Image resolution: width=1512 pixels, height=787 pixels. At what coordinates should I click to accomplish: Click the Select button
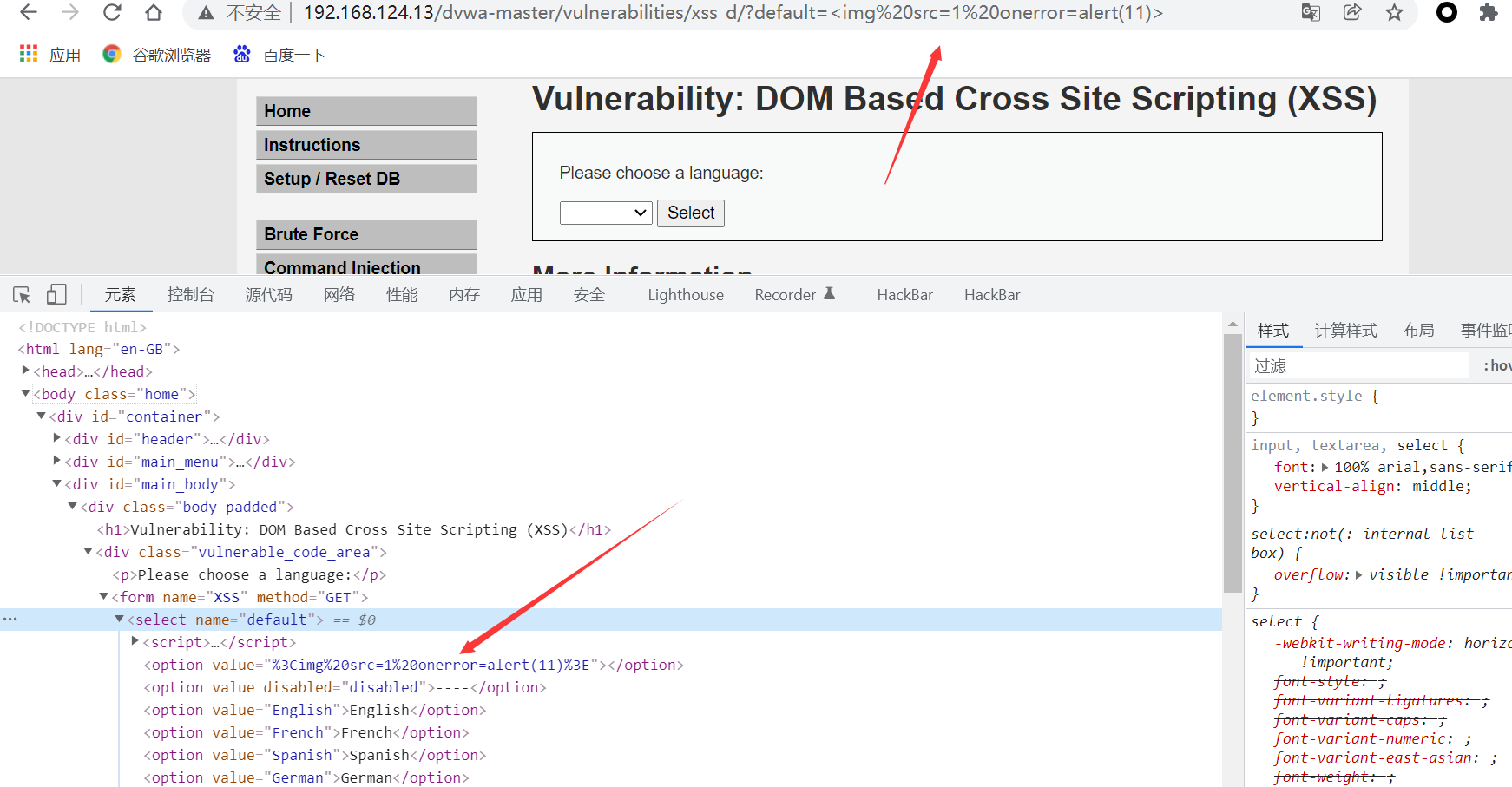point(691,213)
